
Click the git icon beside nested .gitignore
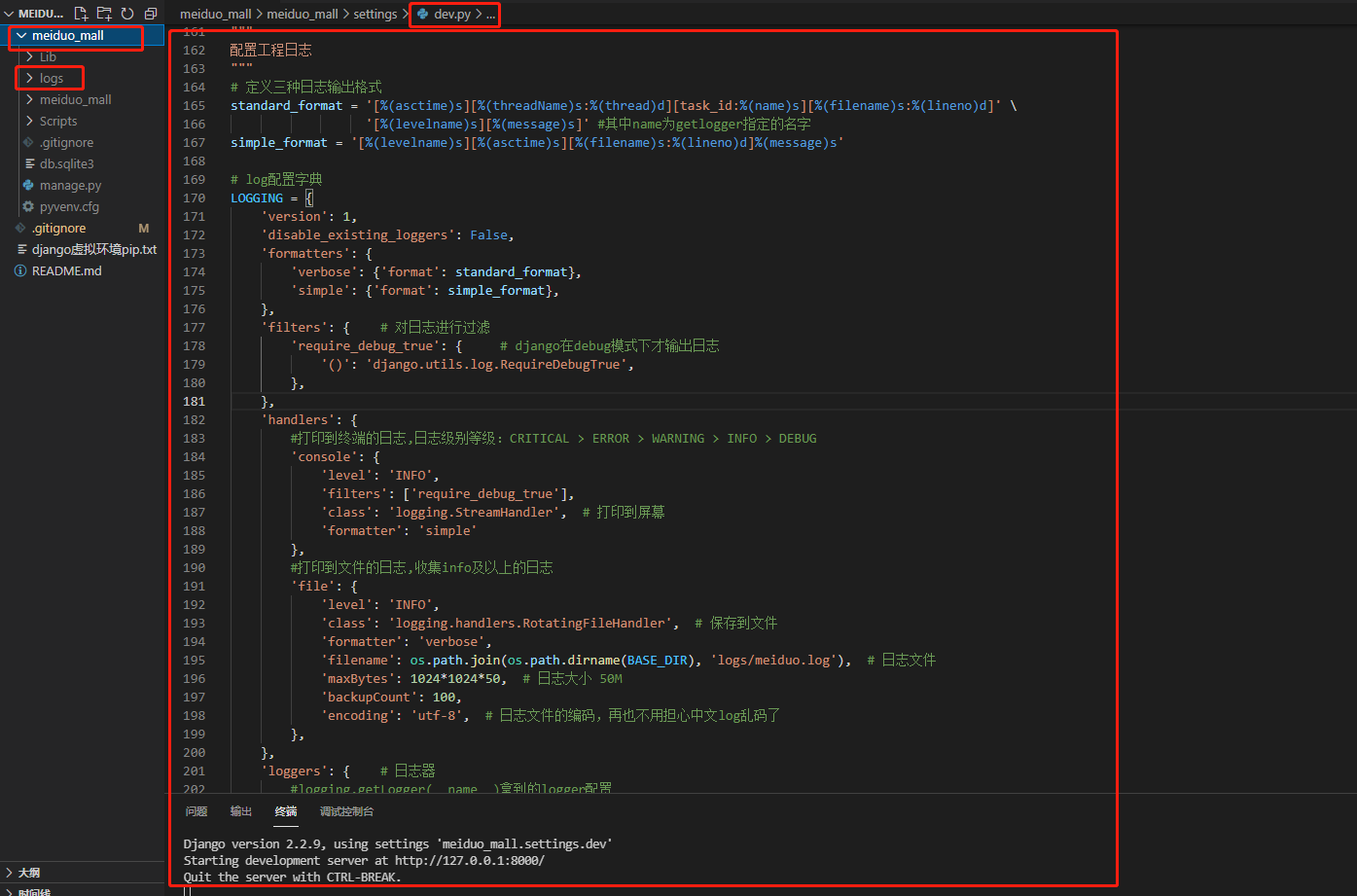[x=29, y=142]
